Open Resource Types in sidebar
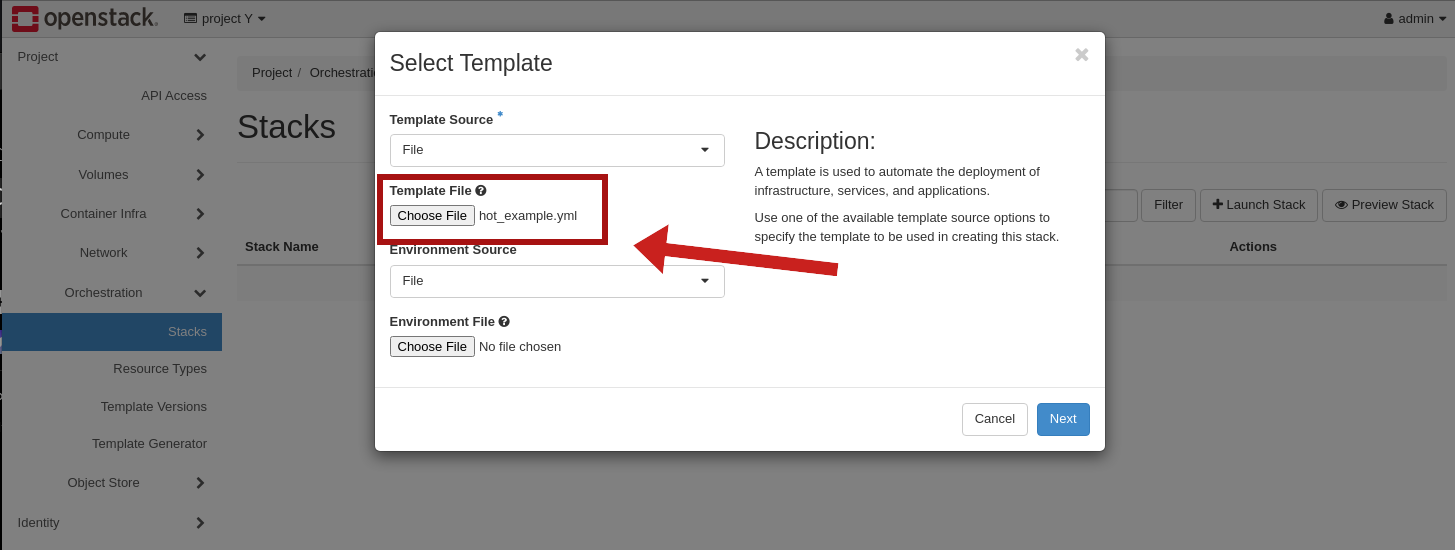Screen dimensions: 1455x550 (x=160, y=368)
